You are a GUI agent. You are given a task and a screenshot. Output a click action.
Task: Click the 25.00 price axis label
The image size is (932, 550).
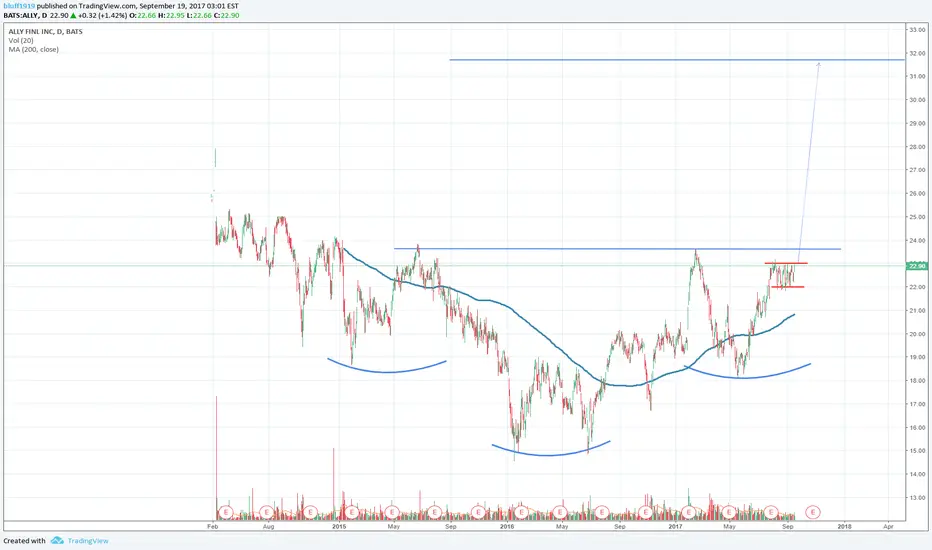(917, 217)
